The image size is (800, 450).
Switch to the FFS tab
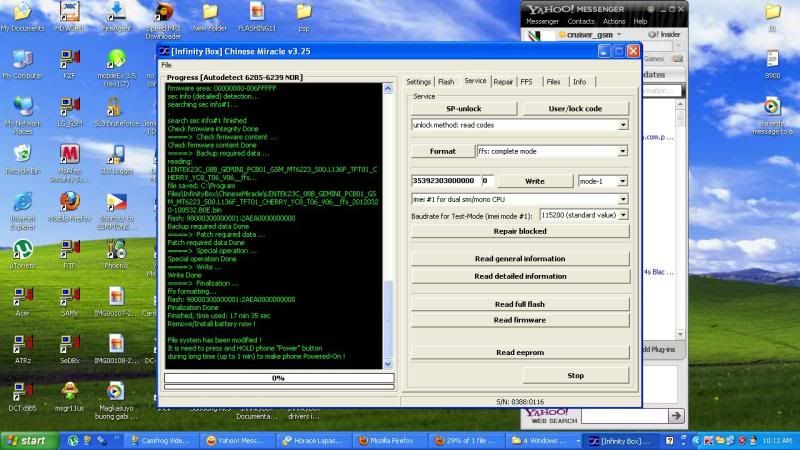click(527, 82)
